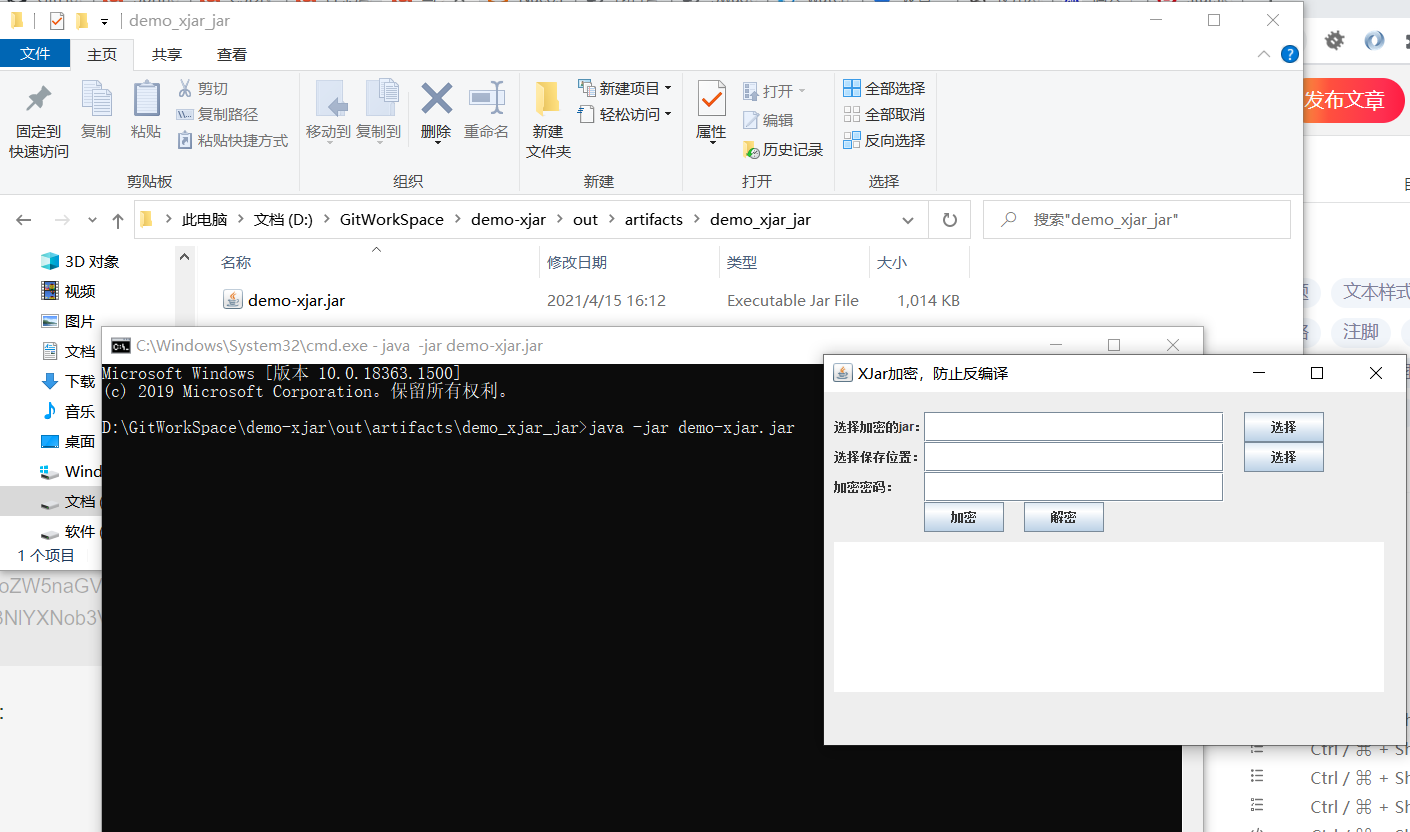
Task: Click the Encrypt (加密) button
Action: click(x=964, y=517)
